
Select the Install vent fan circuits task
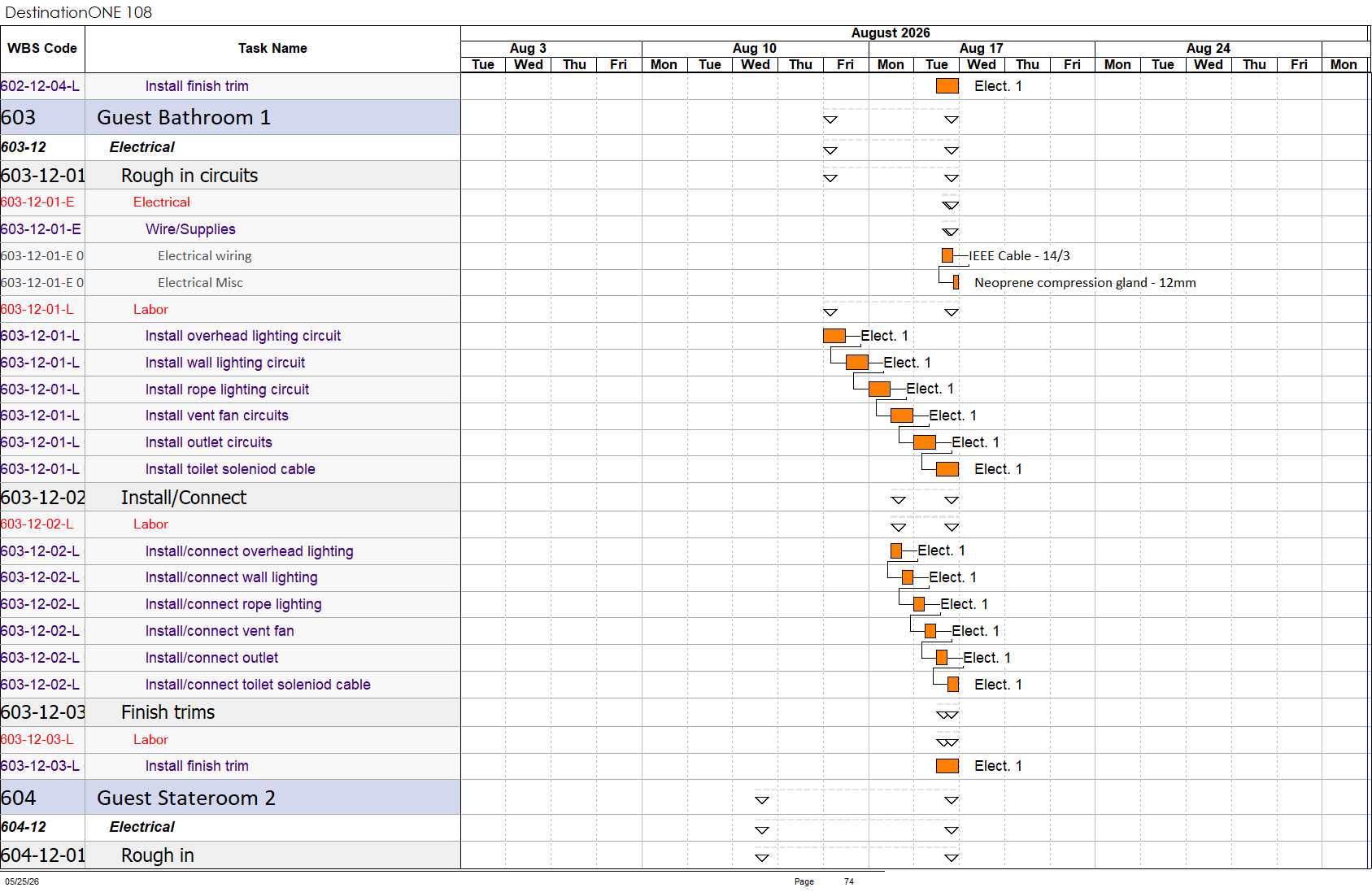click(217, 416)
